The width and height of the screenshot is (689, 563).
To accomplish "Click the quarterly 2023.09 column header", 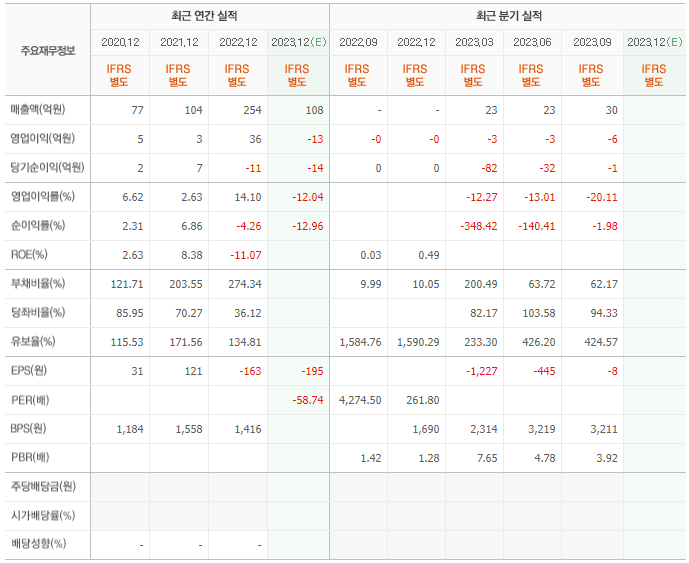I will tap(592, 42).
